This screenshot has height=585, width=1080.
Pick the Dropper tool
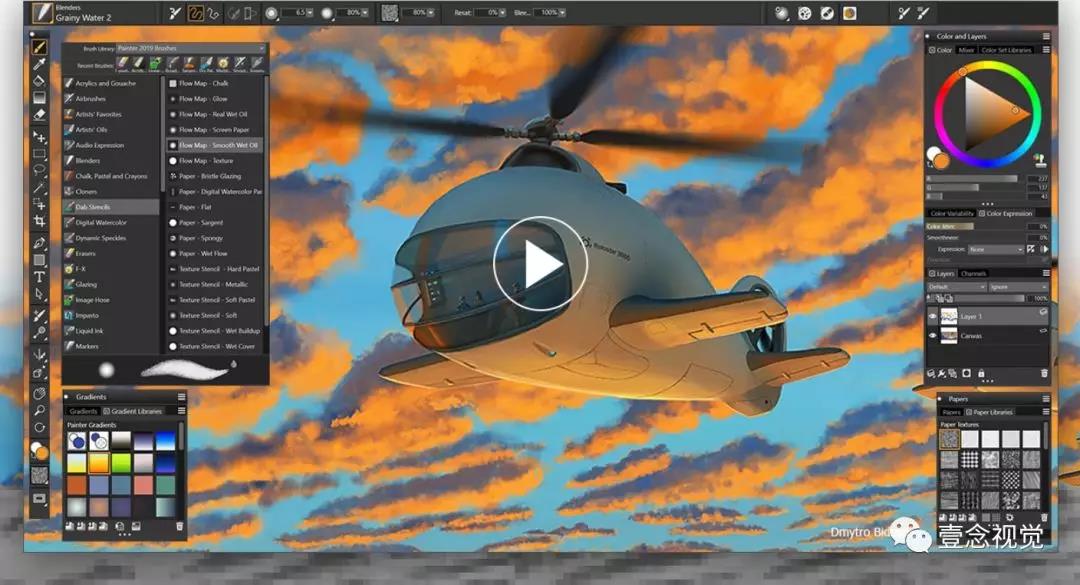pyautogui.click(x=40, y=64)
